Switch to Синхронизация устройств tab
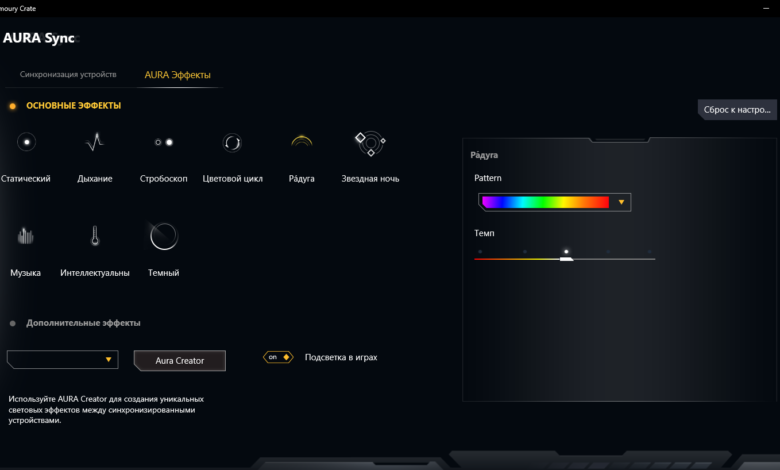 [x=68, y=74]
